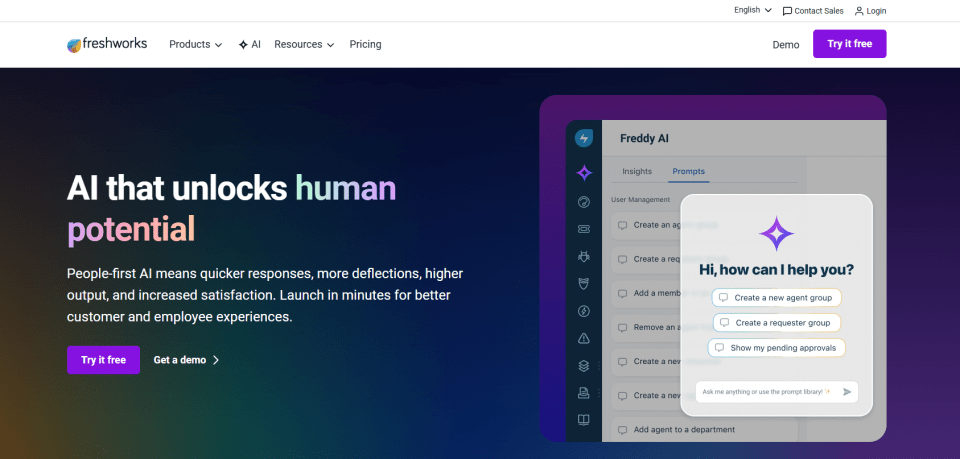Select Create a new agent group suggestion
This screenshot has width=960, height=459.
(776, 298)
